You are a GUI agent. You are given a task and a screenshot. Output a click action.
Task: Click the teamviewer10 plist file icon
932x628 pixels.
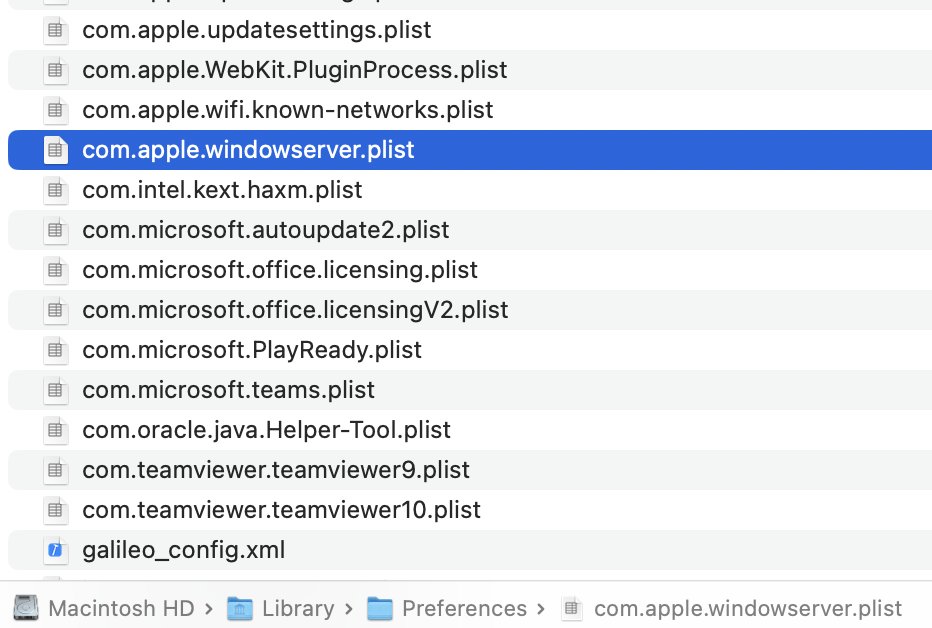[56, 510]
